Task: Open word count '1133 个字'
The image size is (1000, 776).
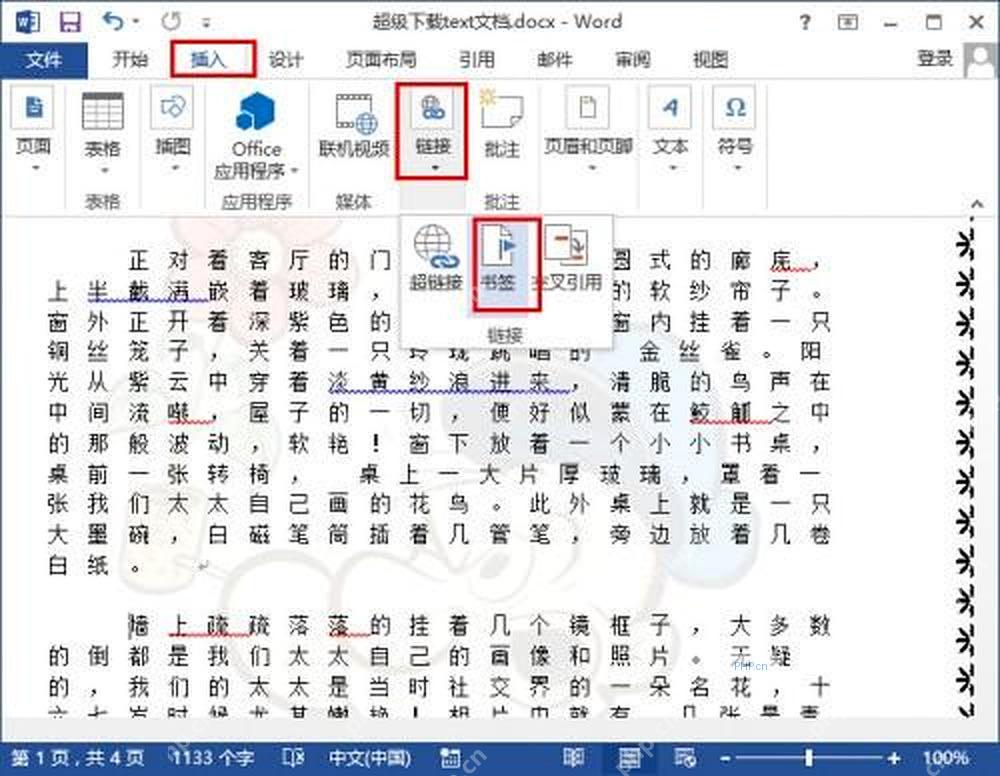Action: (x=212, y=758)
